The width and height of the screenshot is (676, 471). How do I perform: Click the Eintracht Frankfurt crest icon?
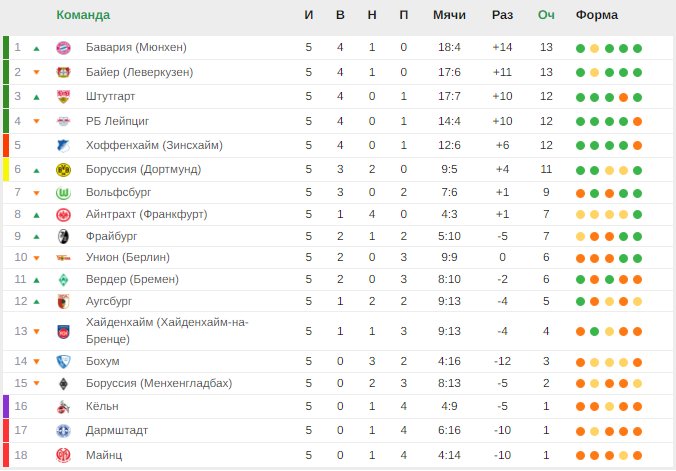63,215
